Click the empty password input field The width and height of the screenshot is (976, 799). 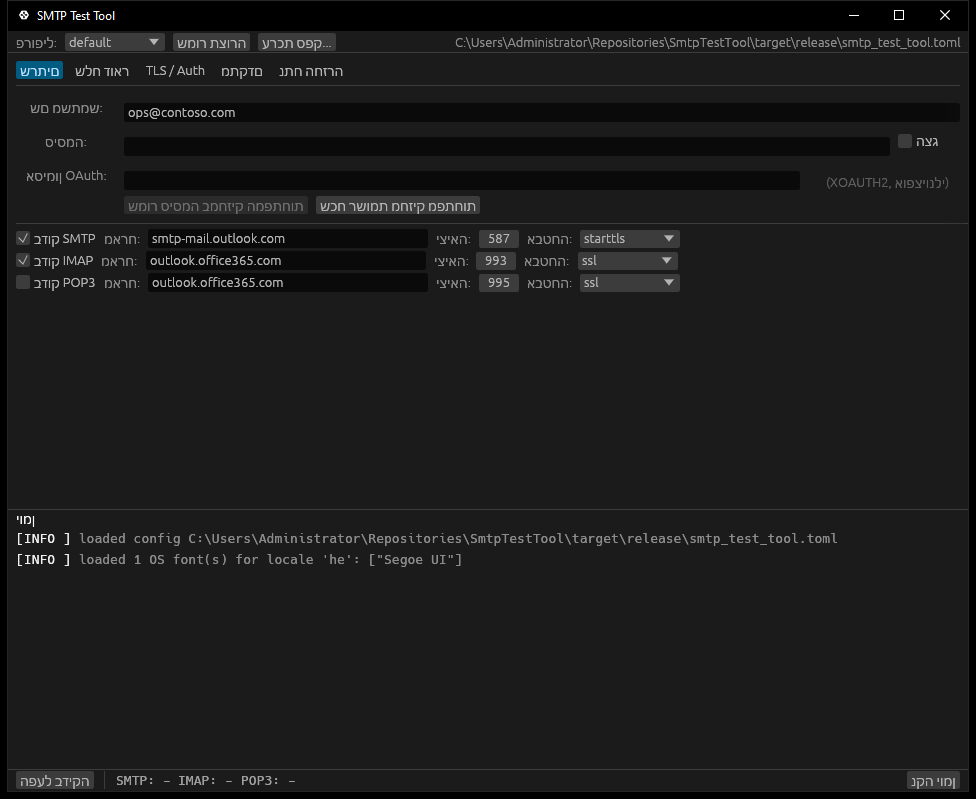507,146
